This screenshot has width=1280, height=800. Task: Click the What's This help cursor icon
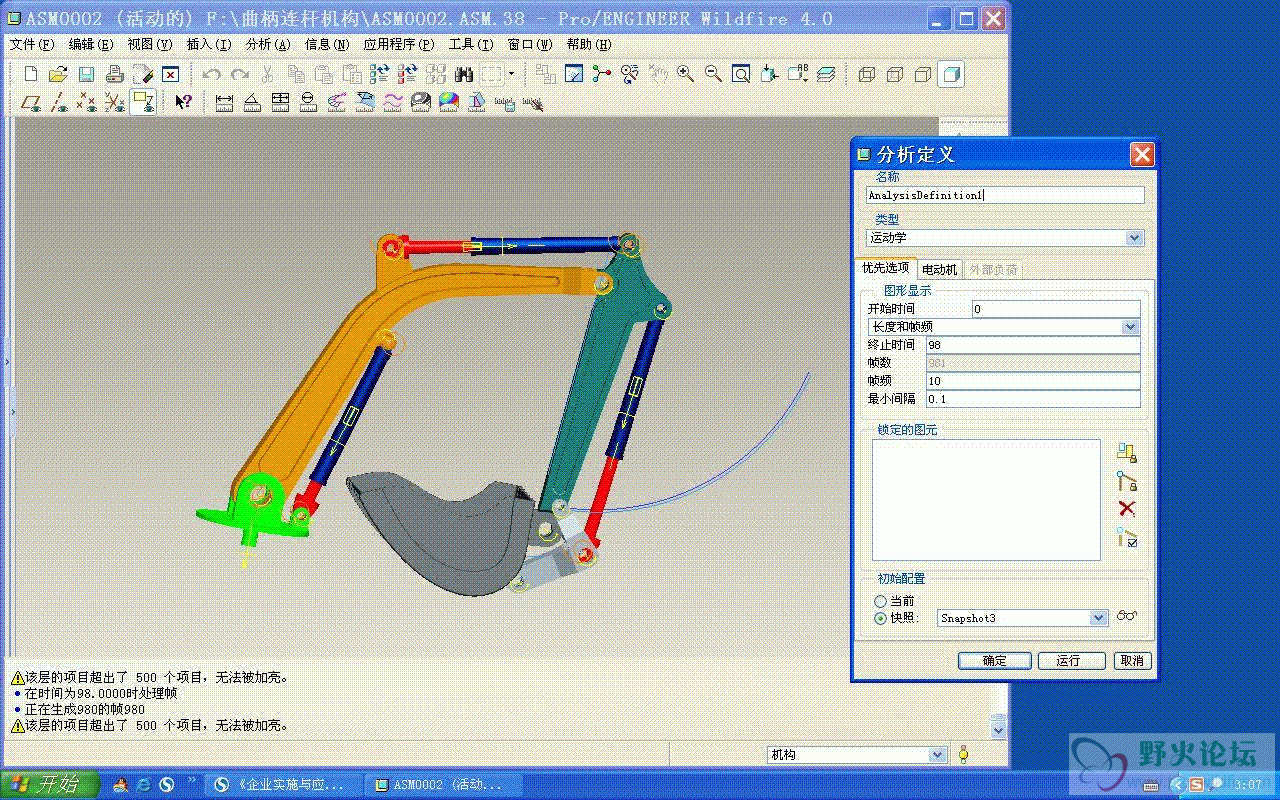(183, 102)
